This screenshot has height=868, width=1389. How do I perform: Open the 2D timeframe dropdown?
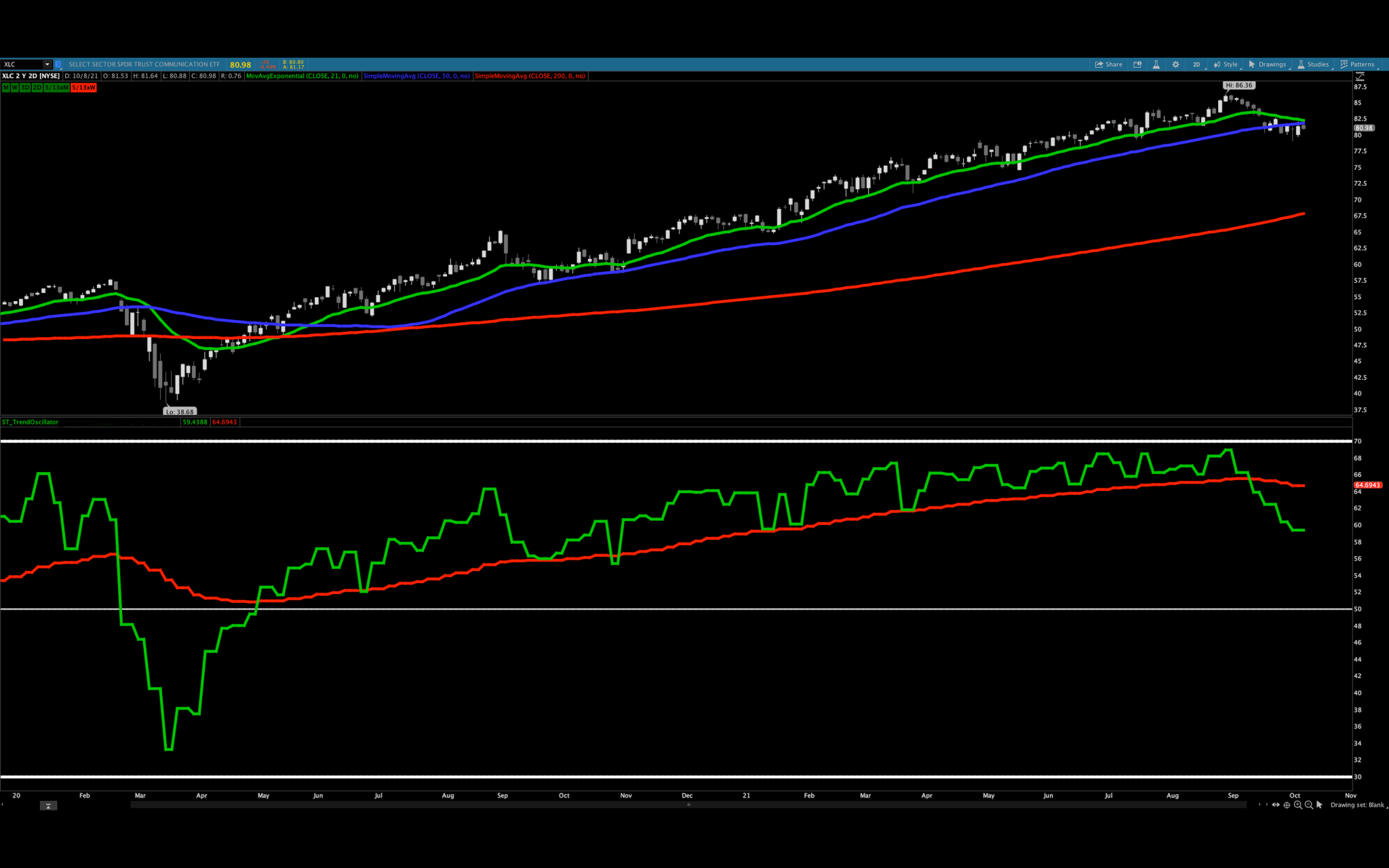click(x=1196, y=64)
